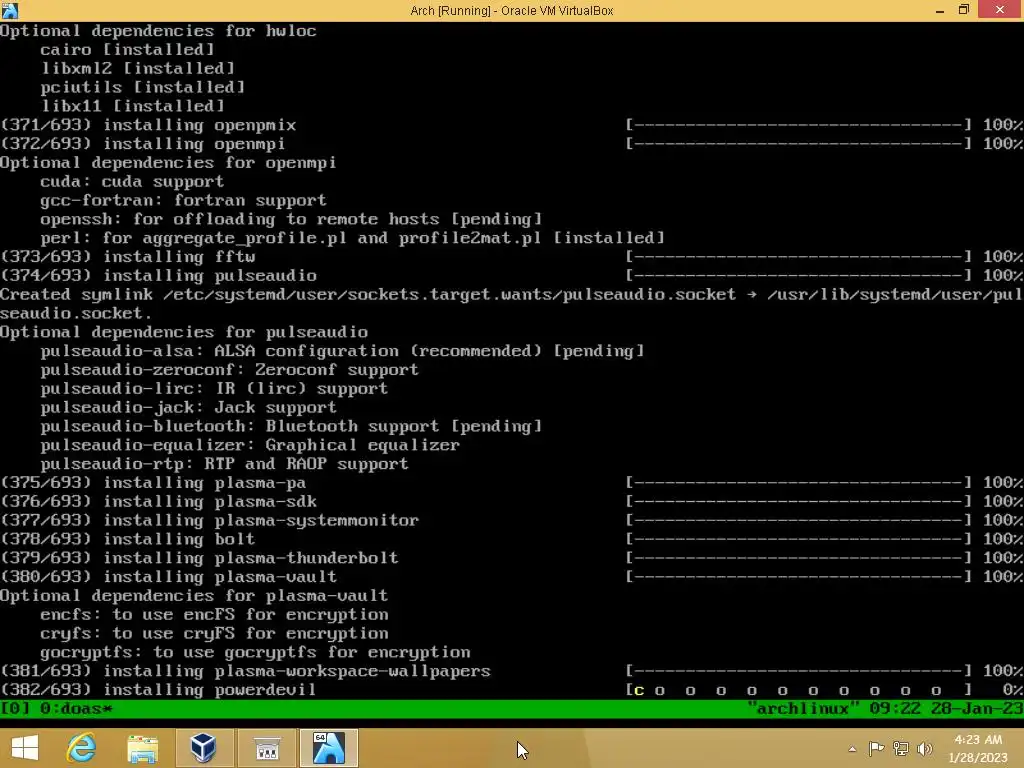This screenshot has width=1024, height=768.
Task: Click line "pulseaudio-jack: Jack support"
Action: 188,408
